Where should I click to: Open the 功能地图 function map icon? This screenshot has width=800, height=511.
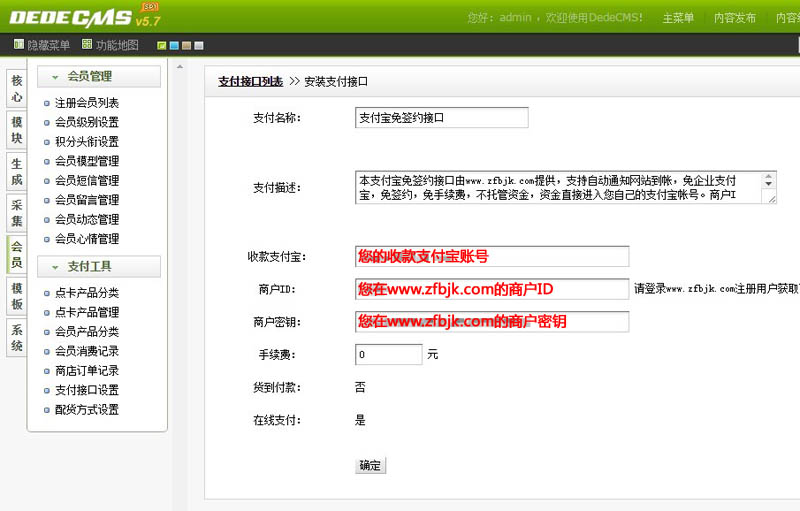(x=87, y=44)
